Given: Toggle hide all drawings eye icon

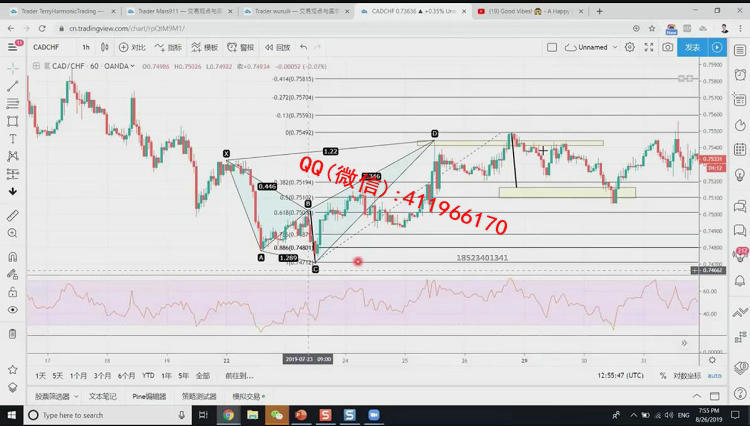Looking at the screenshot, I should (13, 310).
